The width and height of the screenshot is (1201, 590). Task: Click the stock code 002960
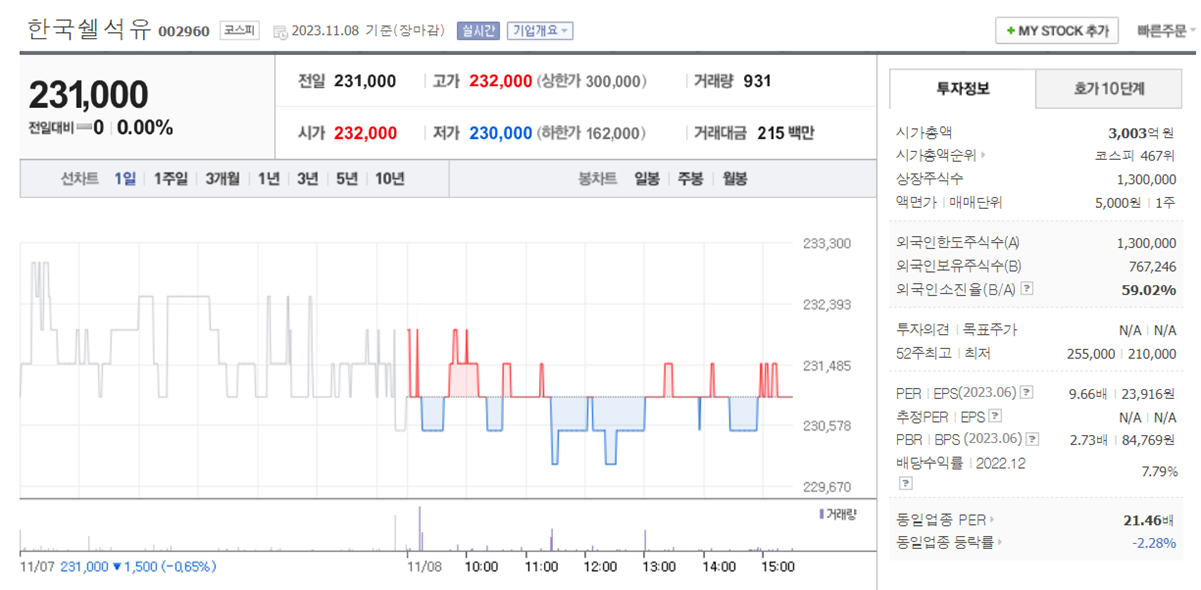point(184,31)
